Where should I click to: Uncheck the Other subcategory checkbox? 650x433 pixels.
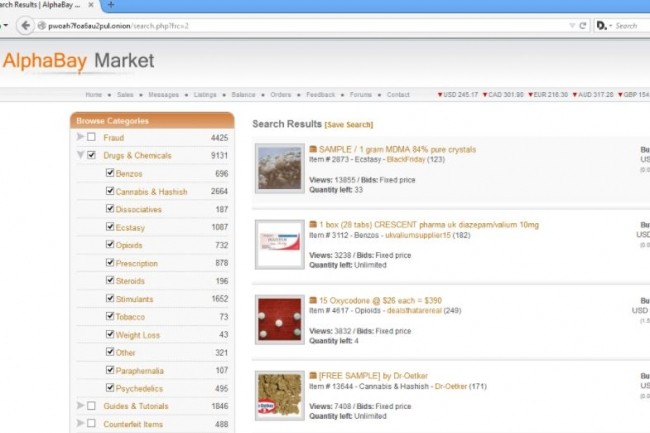(110, 352)
